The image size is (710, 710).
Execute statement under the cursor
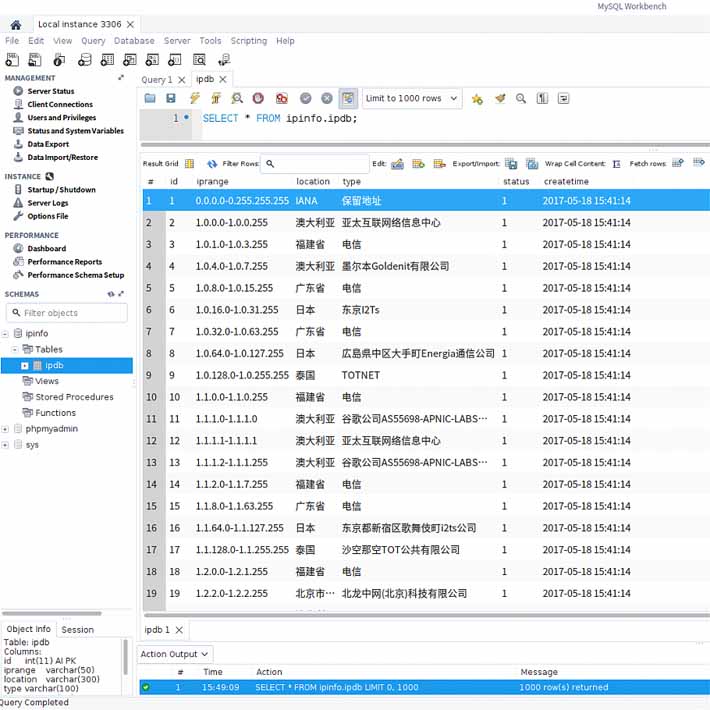click(x=216, y=98)
